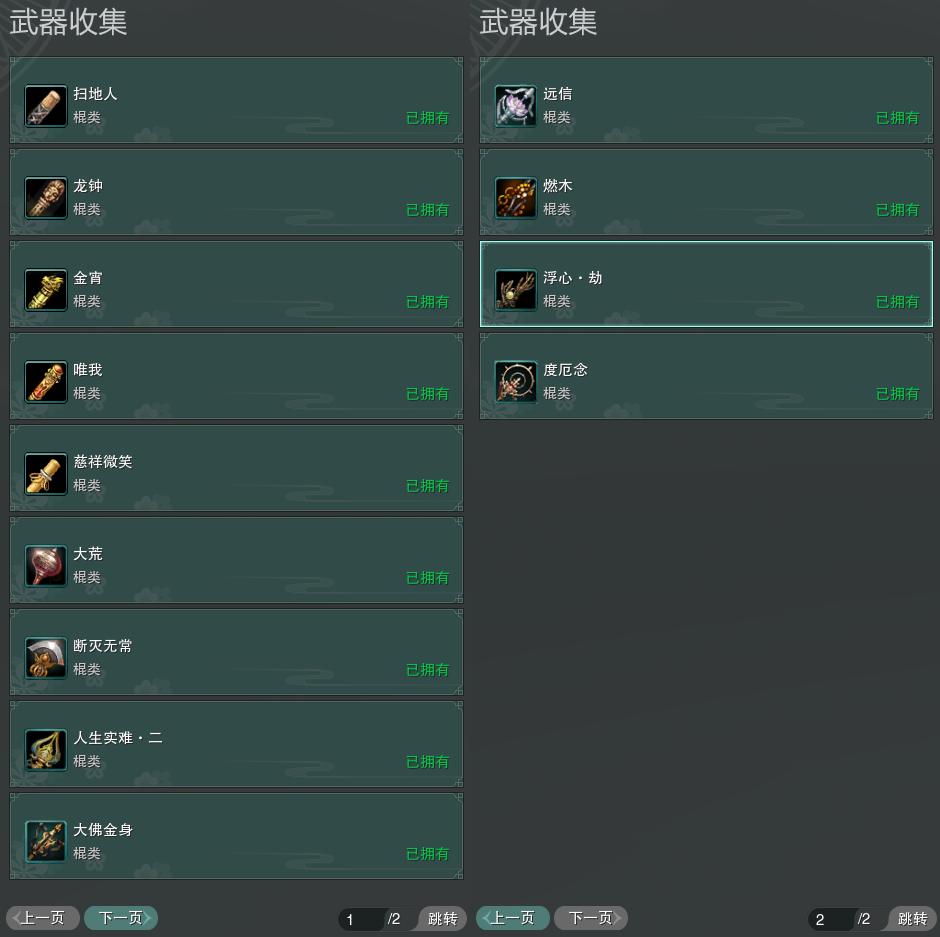The image size is (940, 937).
Task: Click the 度厄念 circular weapon icon
Action: 516,382
